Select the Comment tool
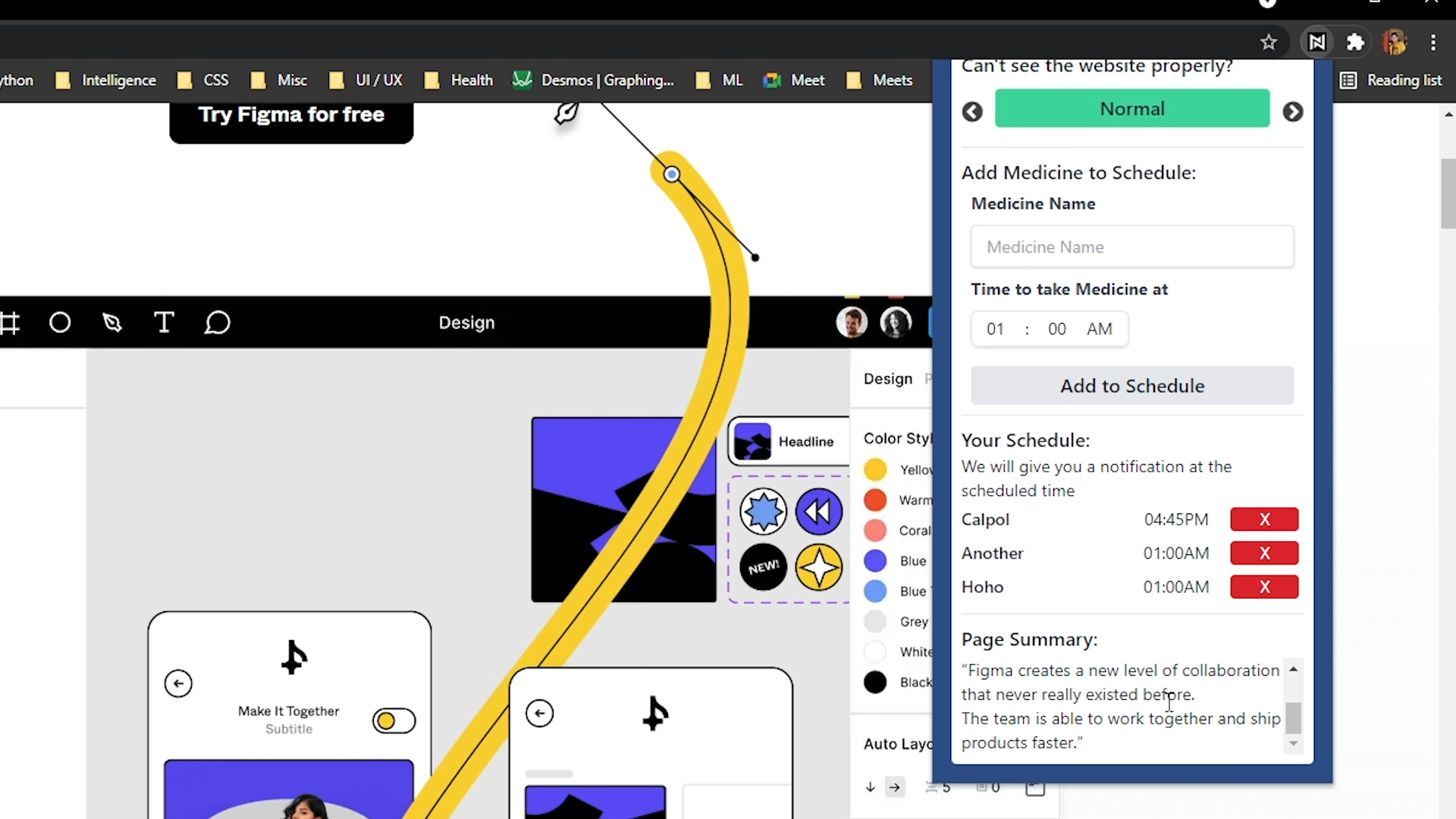This screenshot has height=819, width=1456. coord(217,323)
